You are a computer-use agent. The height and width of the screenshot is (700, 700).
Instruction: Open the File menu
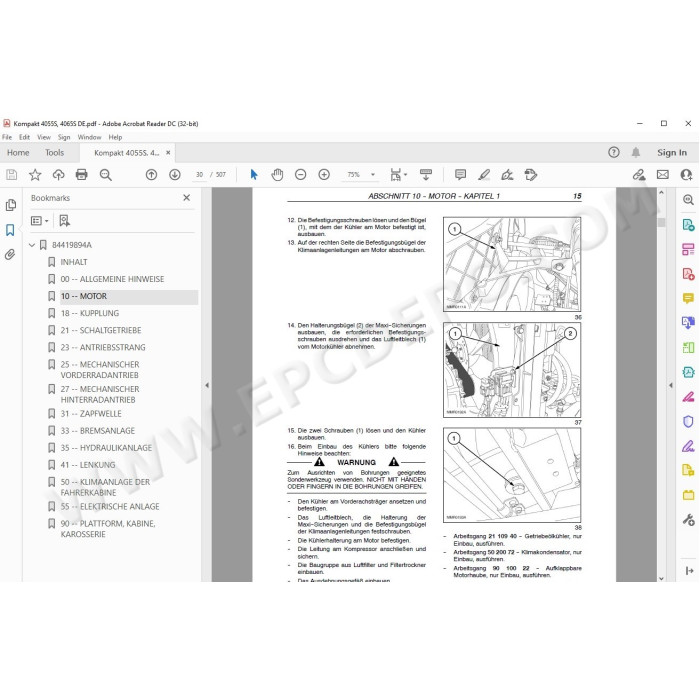point(7,137)
